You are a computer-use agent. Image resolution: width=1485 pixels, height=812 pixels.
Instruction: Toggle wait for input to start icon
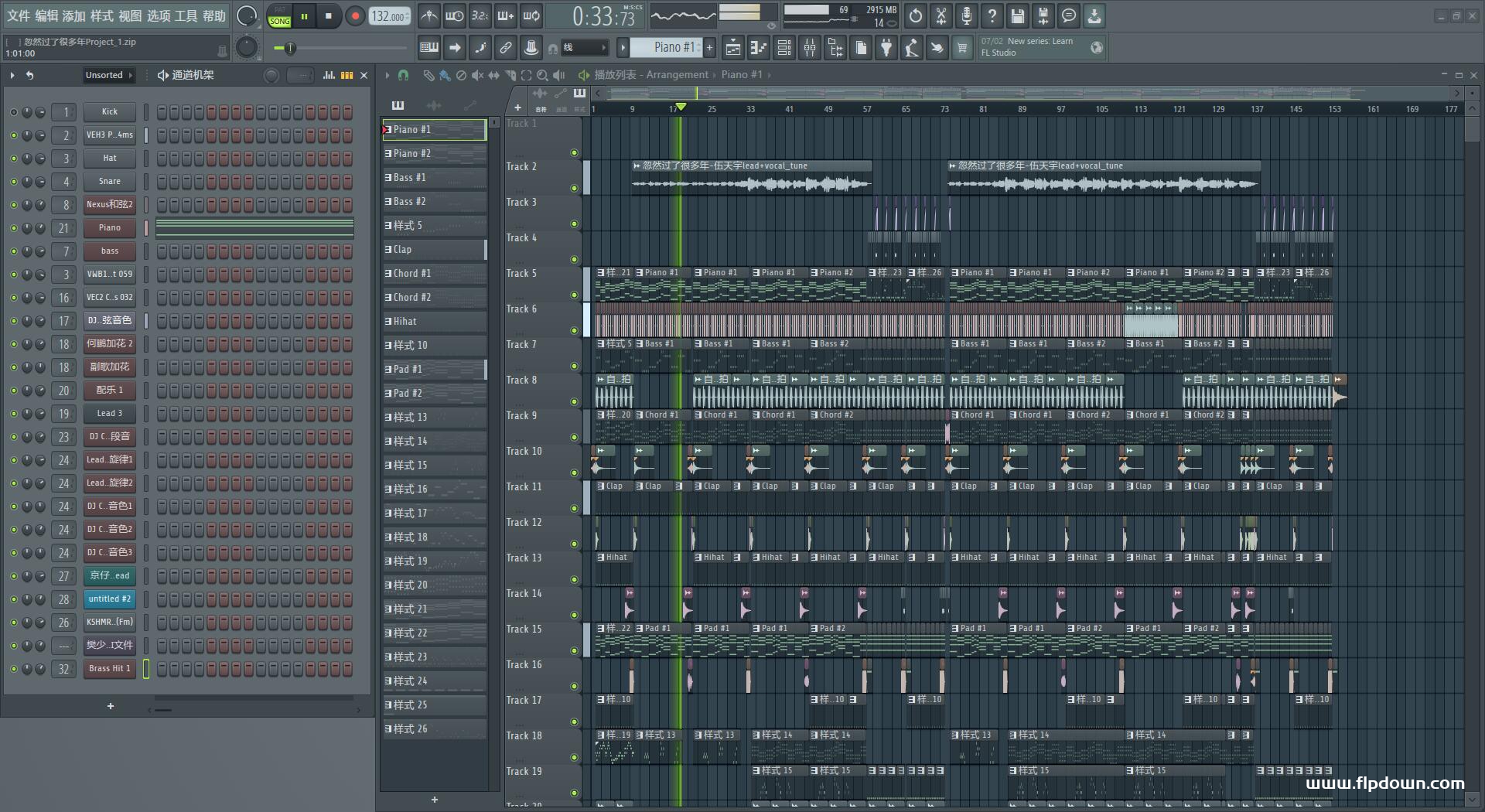coord(455,16)
